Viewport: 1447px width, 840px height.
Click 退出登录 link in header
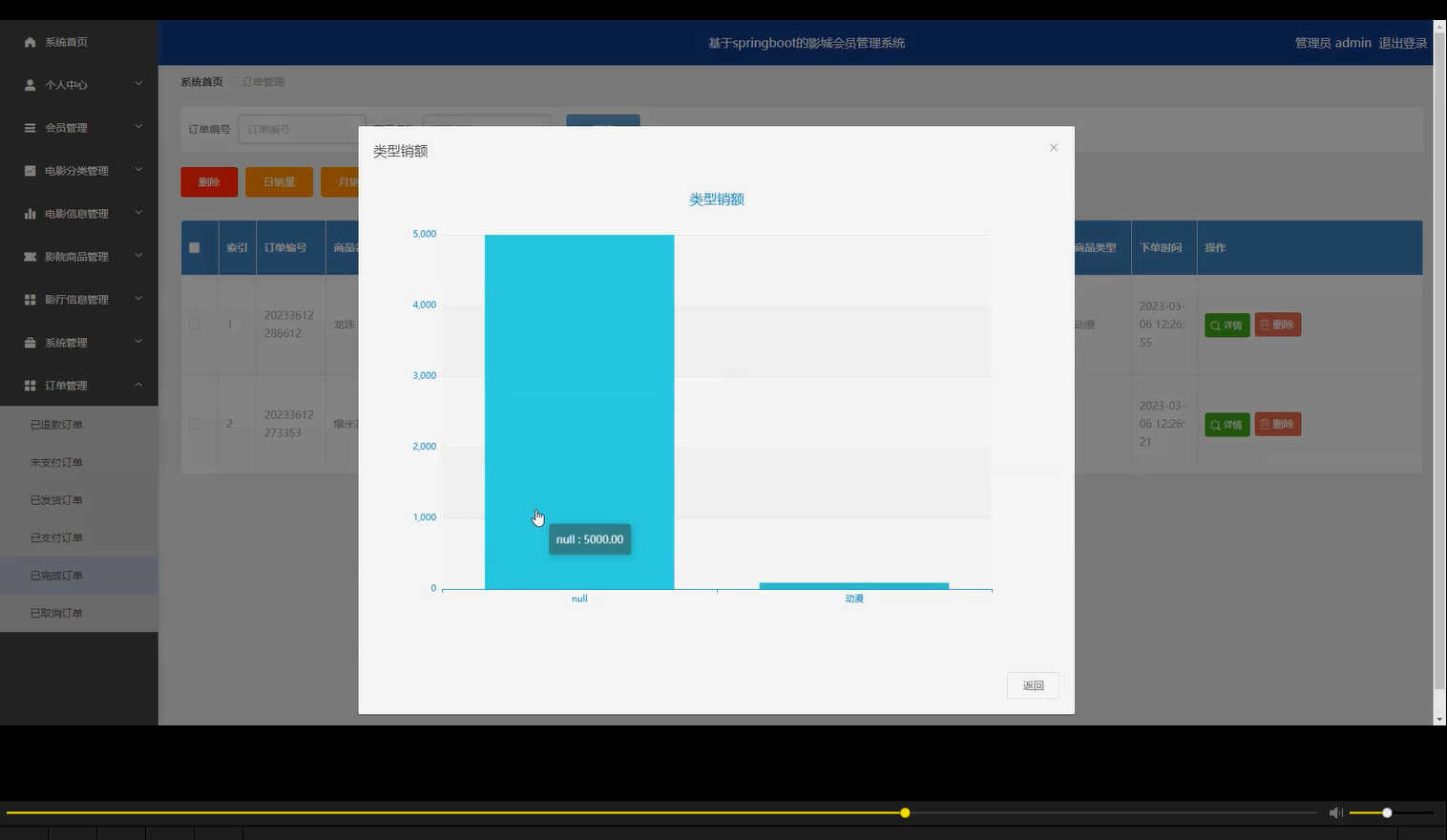pos(1402,43)
